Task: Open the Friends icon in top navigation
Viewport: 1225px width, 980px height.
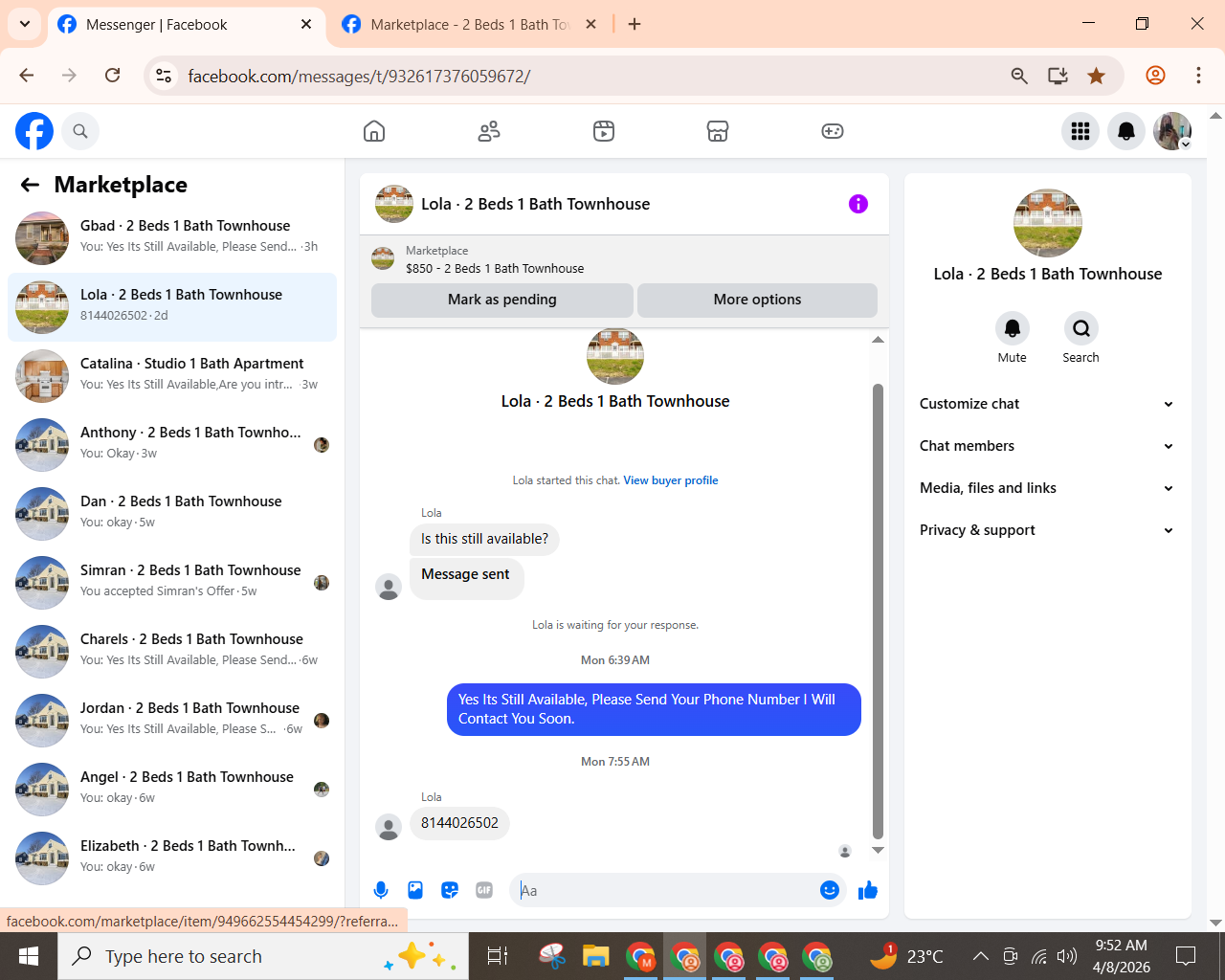Action: click(x=489, y=131)
